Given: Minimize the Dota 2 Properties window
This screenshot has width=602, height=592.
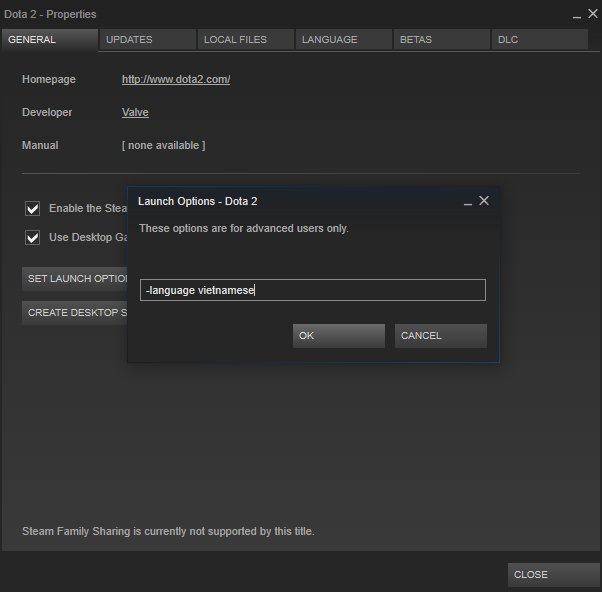Looking at the screenshot, I should click(577, 16).
